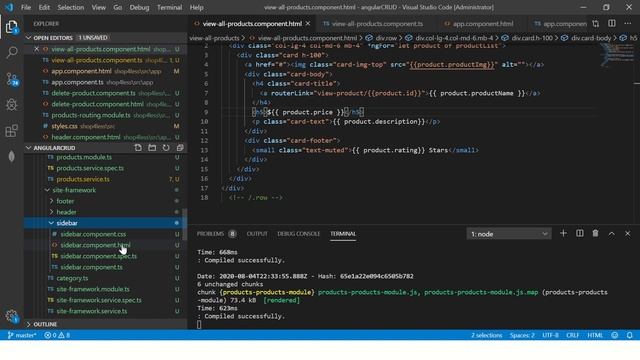The width and height of the screenshot is (640, 360).
Task: Collapse the sidebar folder
Action: (51, 223)
